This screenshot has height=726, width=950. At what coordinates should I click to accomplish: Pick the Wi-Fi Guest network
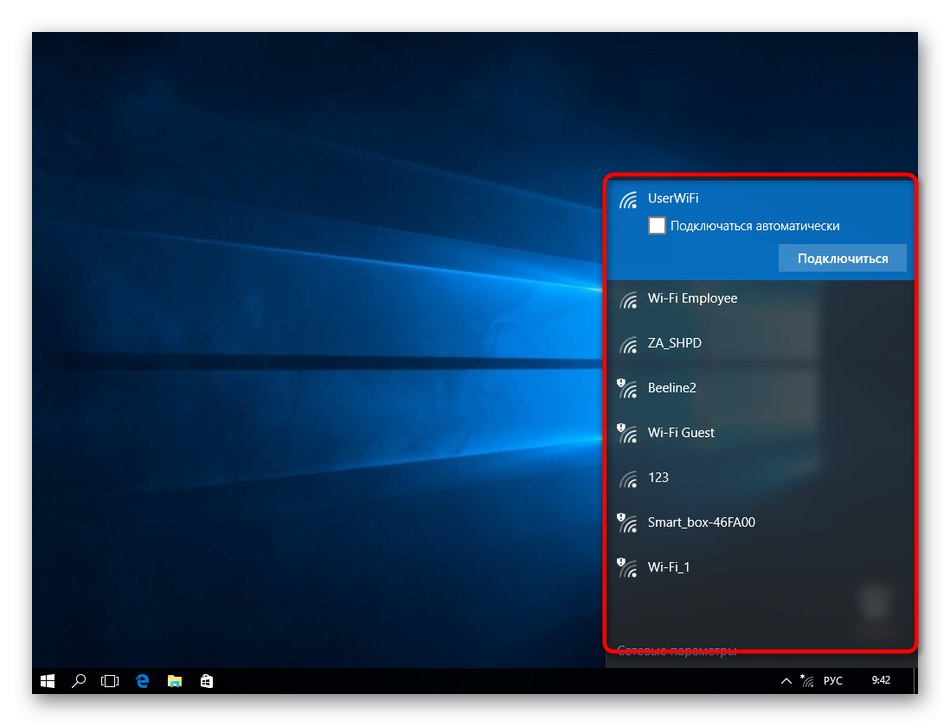[760, 433]
